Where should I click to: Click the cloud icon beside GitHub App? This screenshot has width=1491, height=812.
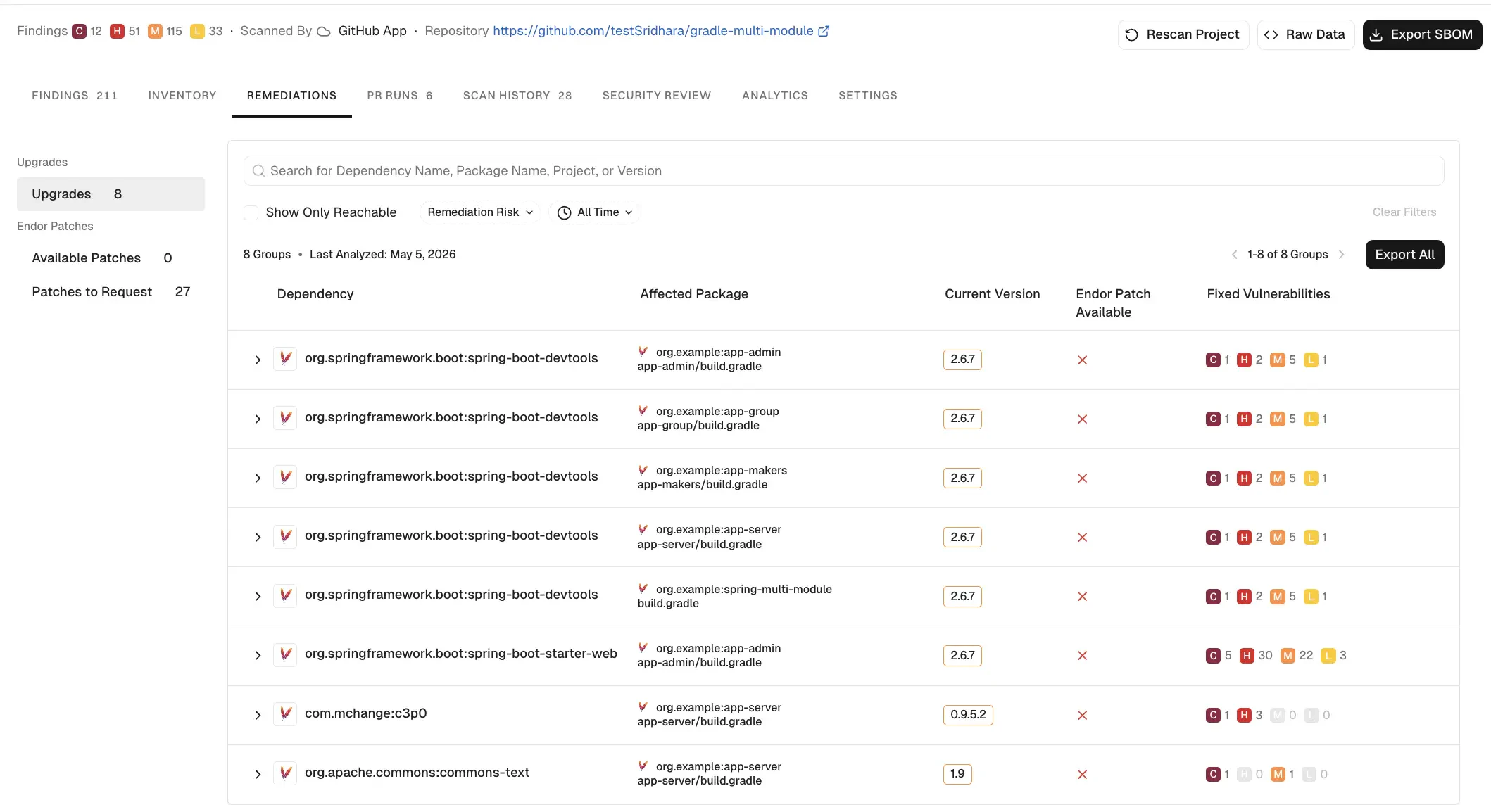click(x=324, y=32)
